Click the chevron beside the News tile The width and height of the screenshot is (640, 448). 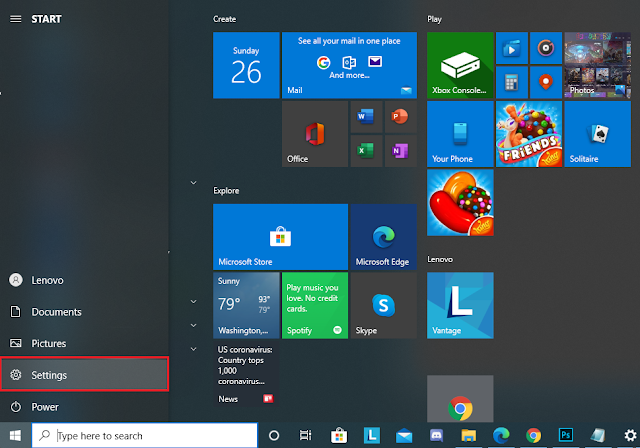(x=193, y=349)
